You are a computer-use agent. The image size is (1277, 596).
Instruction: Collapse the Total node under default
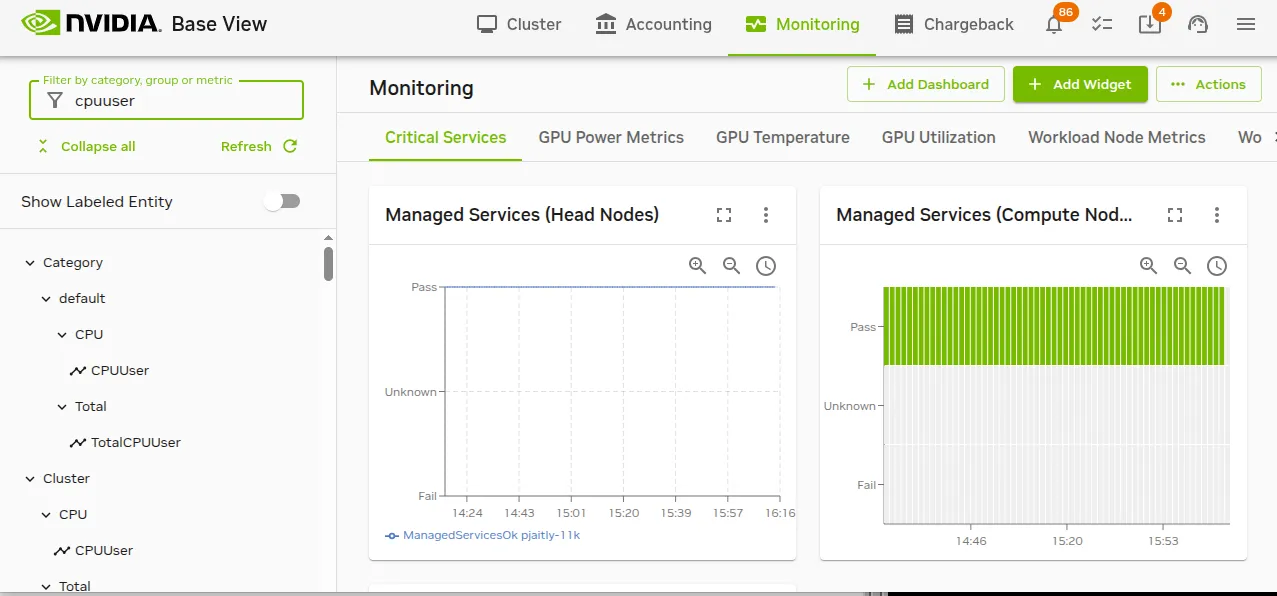(62, 406)
